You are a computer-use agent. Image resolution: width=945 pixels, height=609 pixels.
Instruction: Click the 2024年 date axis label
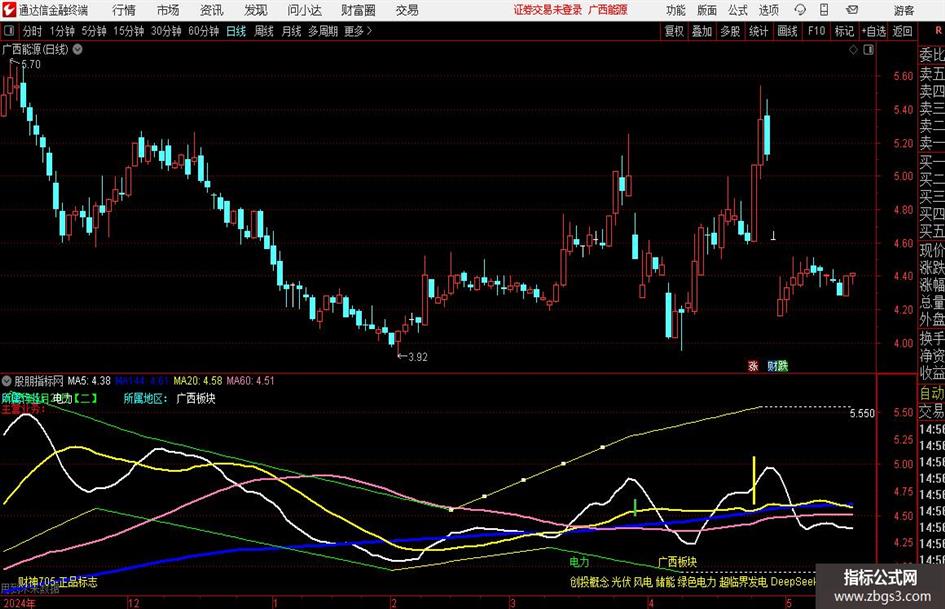[x=19, y=603]
